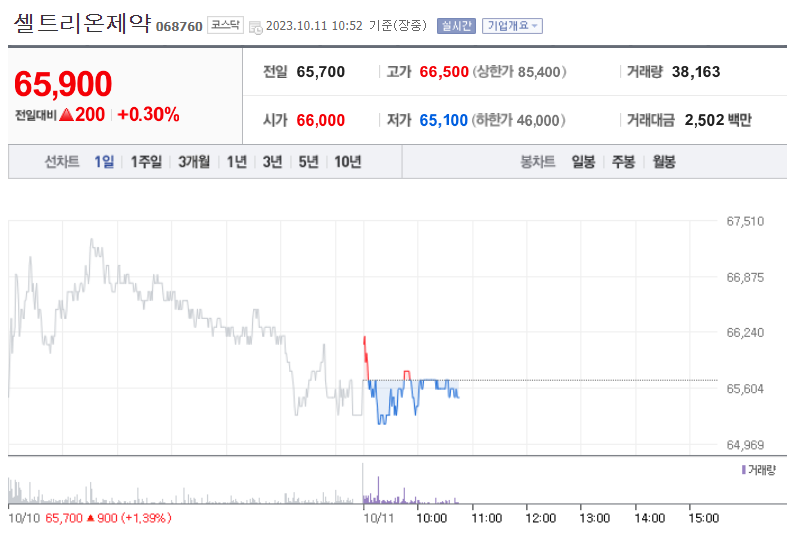Open the 기업개요 dropdown
This screenshot has width=787, height=540.
512,26
